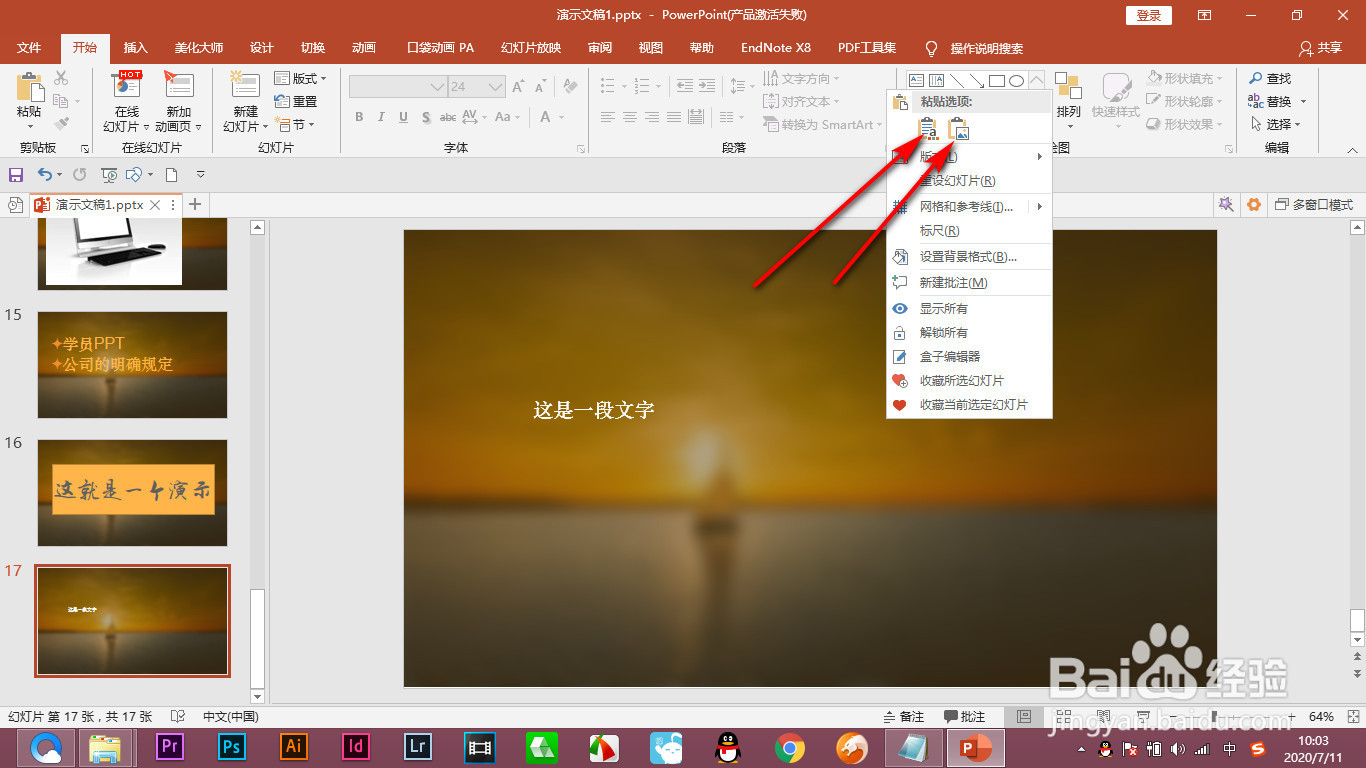This screenshot has height=768, width=1366.
Task: Click the Format Painter brush icon
Action: (x=61, y=124)
